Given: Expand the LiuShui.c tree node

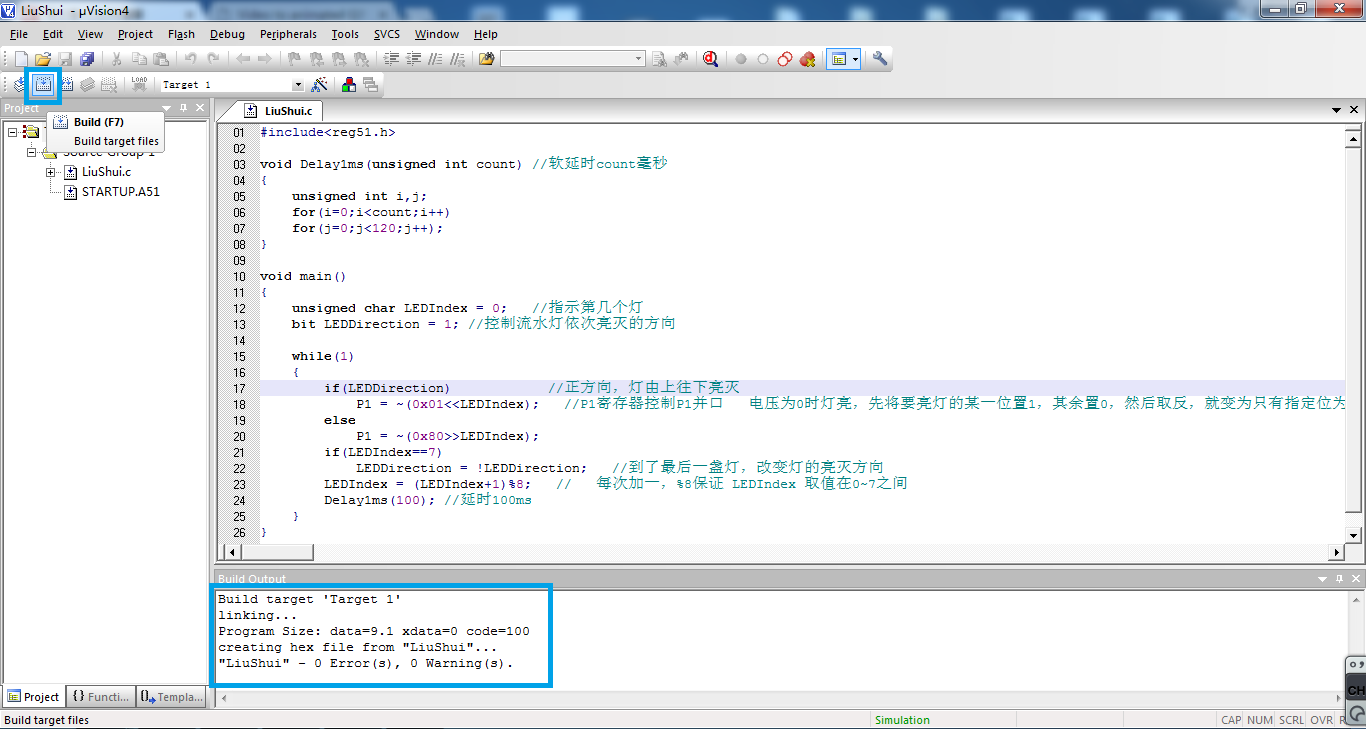Looking at the screenshot, I should click(50, 172).
